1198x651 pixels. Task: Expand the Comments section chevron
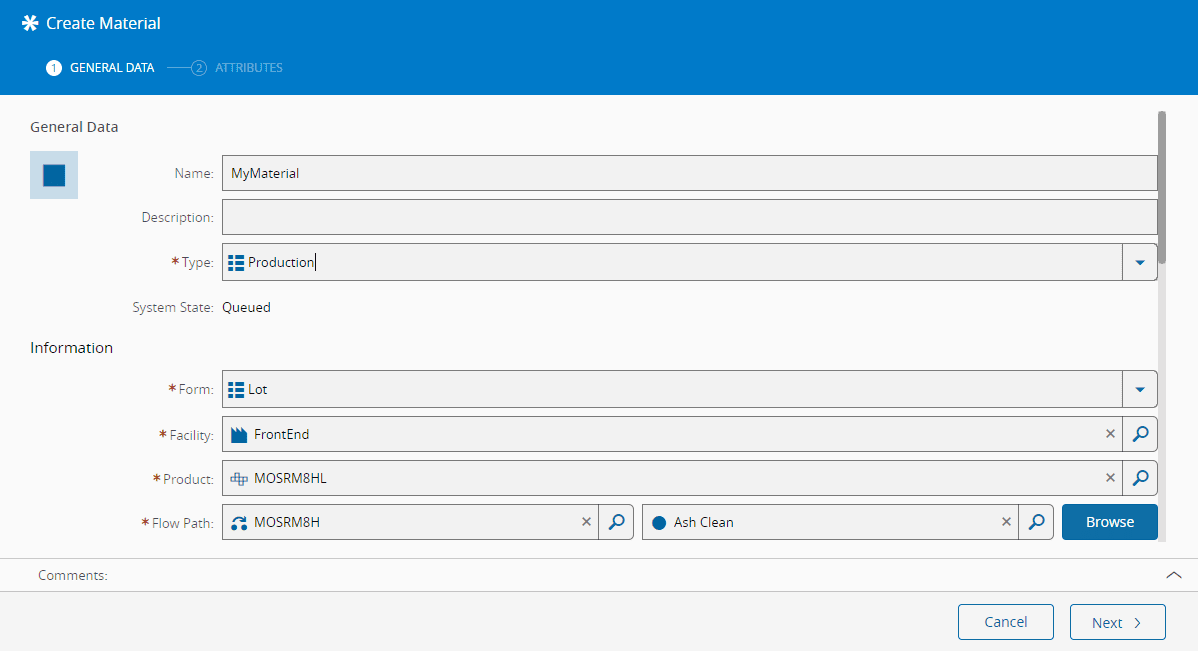(1174, 575)
